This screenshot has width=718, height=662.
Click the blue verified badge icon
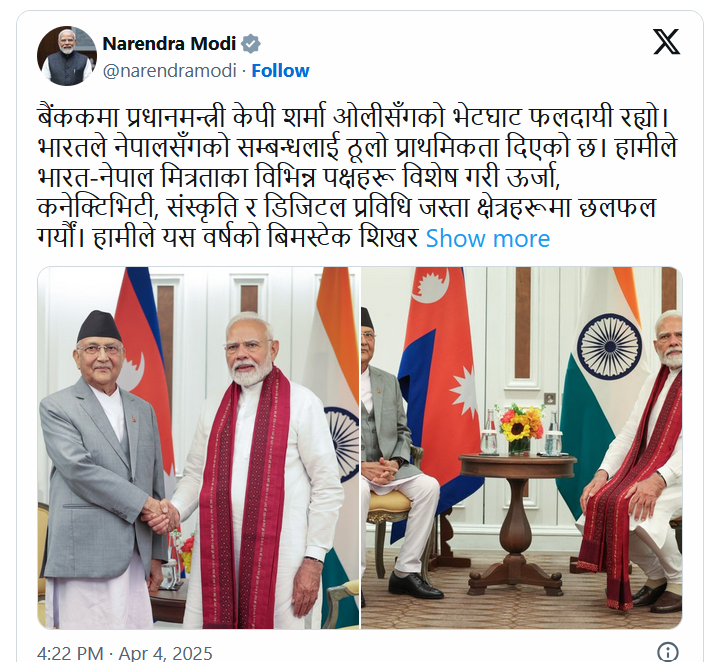pyautogui.click(x=251, y=44)
